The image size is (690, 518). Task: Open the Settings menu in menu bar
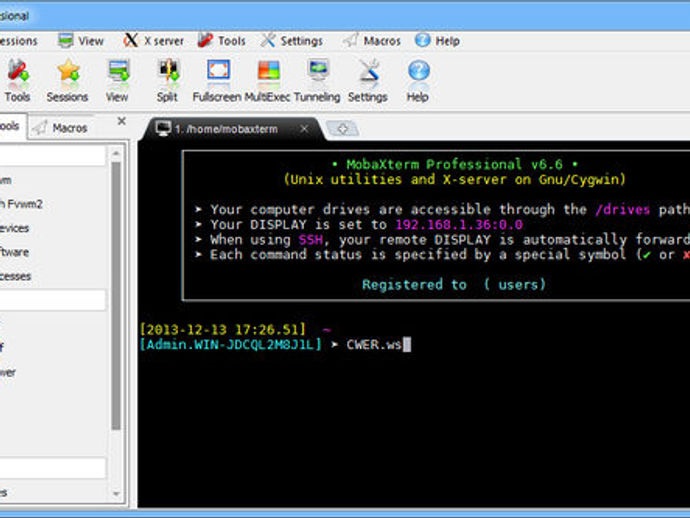[292, 41]
